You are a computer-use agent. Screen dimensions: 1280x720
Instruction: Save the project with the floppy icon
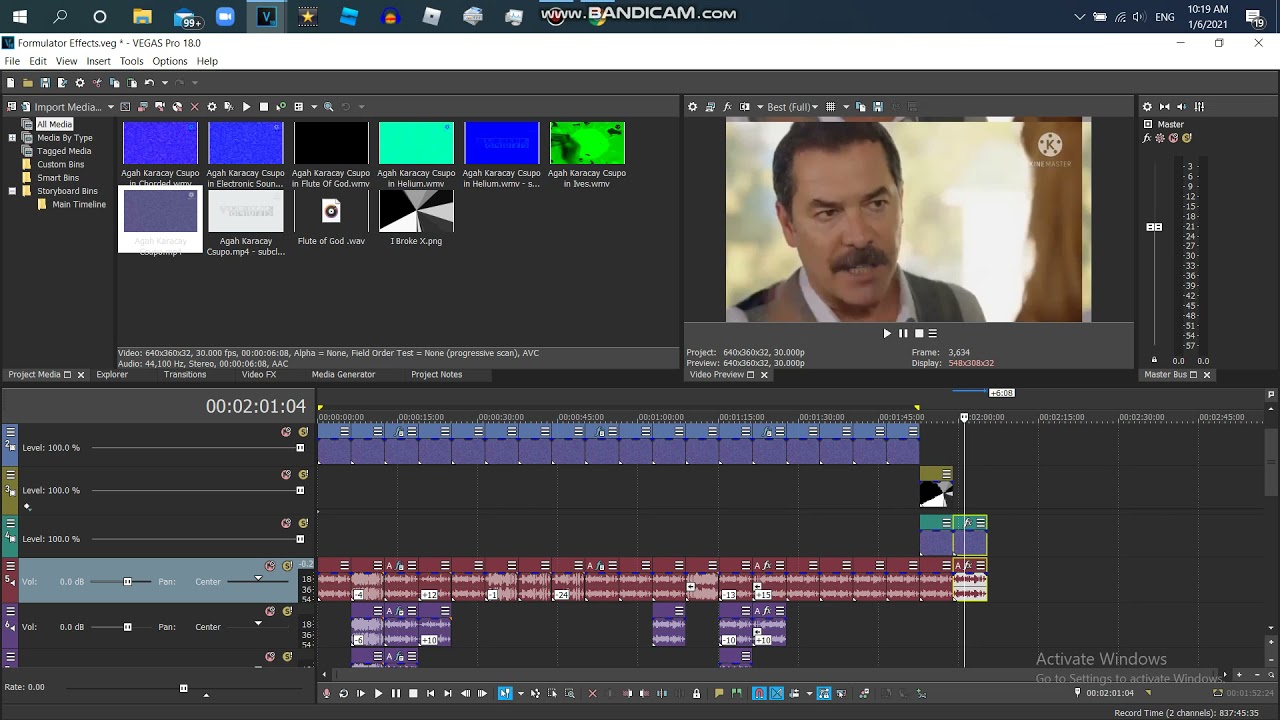point(45,83)
